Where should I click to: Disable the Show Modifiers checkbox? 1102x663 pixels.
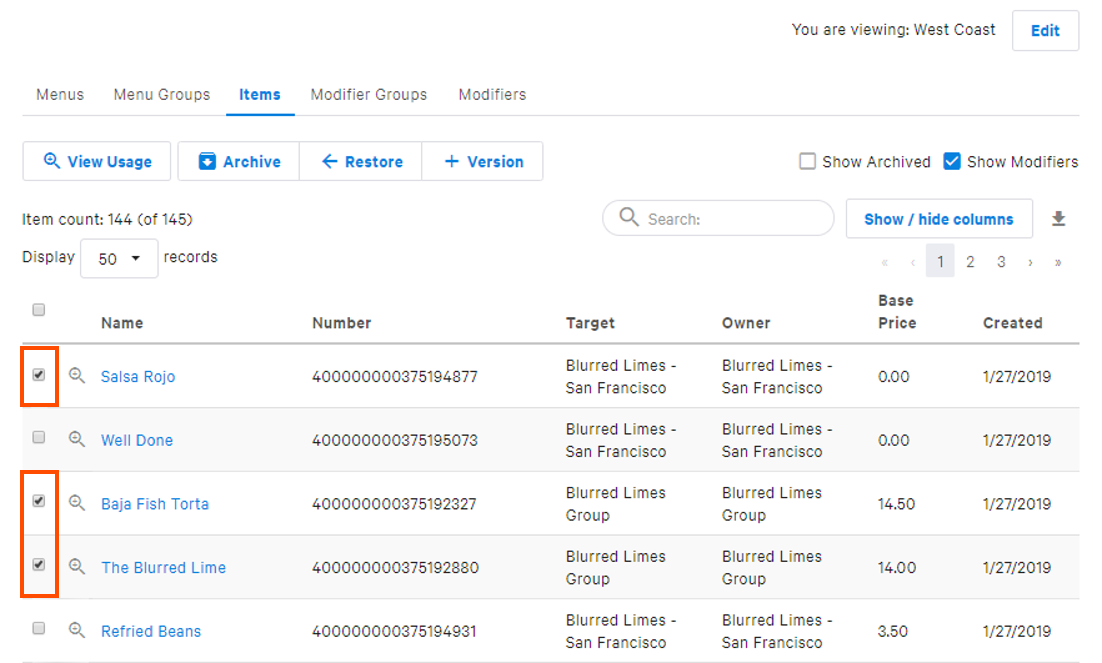pyautogui.click(x=951, y=160)
